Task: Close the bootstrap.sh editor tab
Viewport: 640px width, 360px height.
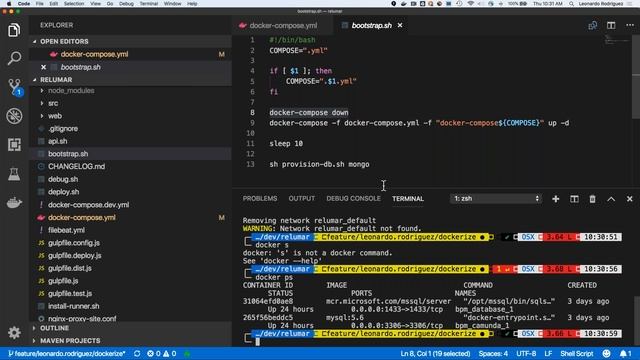Action: [x=400, y=25]
